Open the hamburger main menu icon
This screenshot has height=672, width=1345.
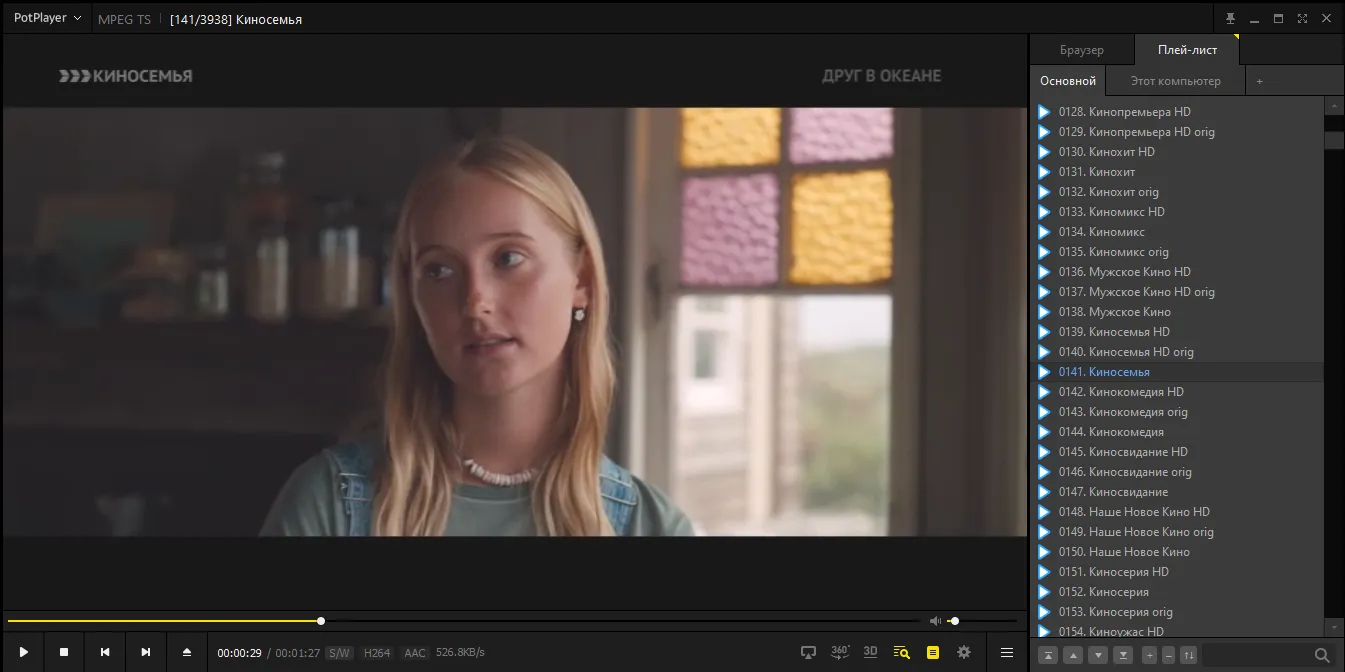coord(1007,653)
